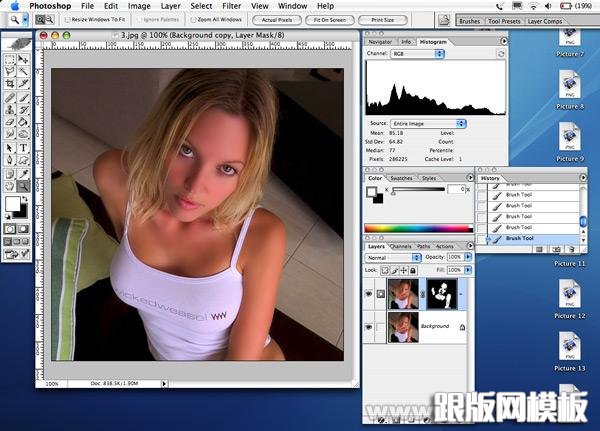This screenshot has width=600, height=431.
Task: Open the Layer Comps tab in palette well
Action: 545,21
